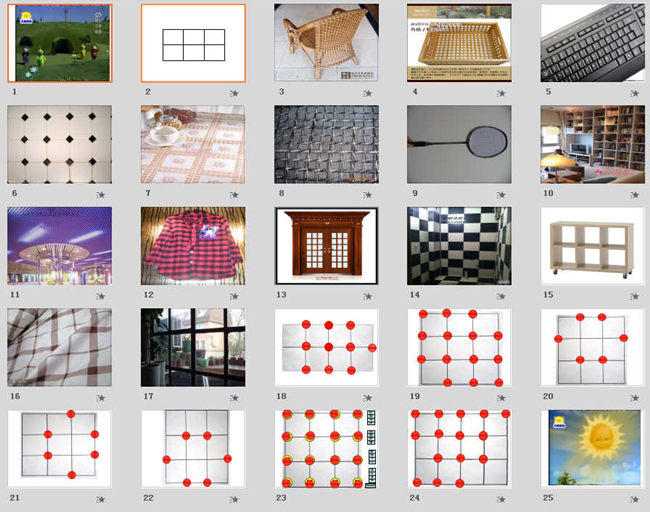Select slide 2 with the grid rectangle

tap(193, 43)
